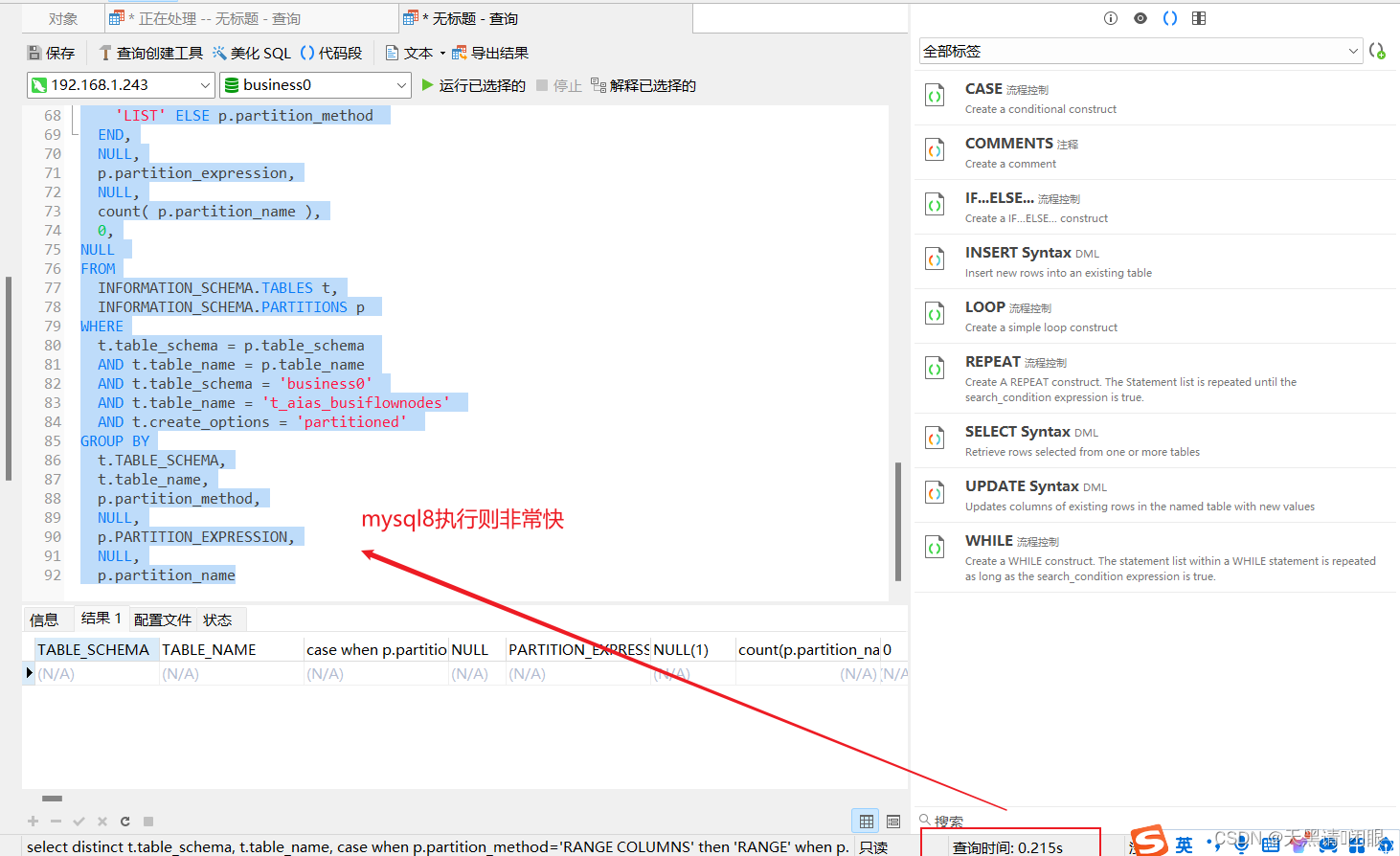
Task: Click the eye preview icon
Action: click(1140, 18)
